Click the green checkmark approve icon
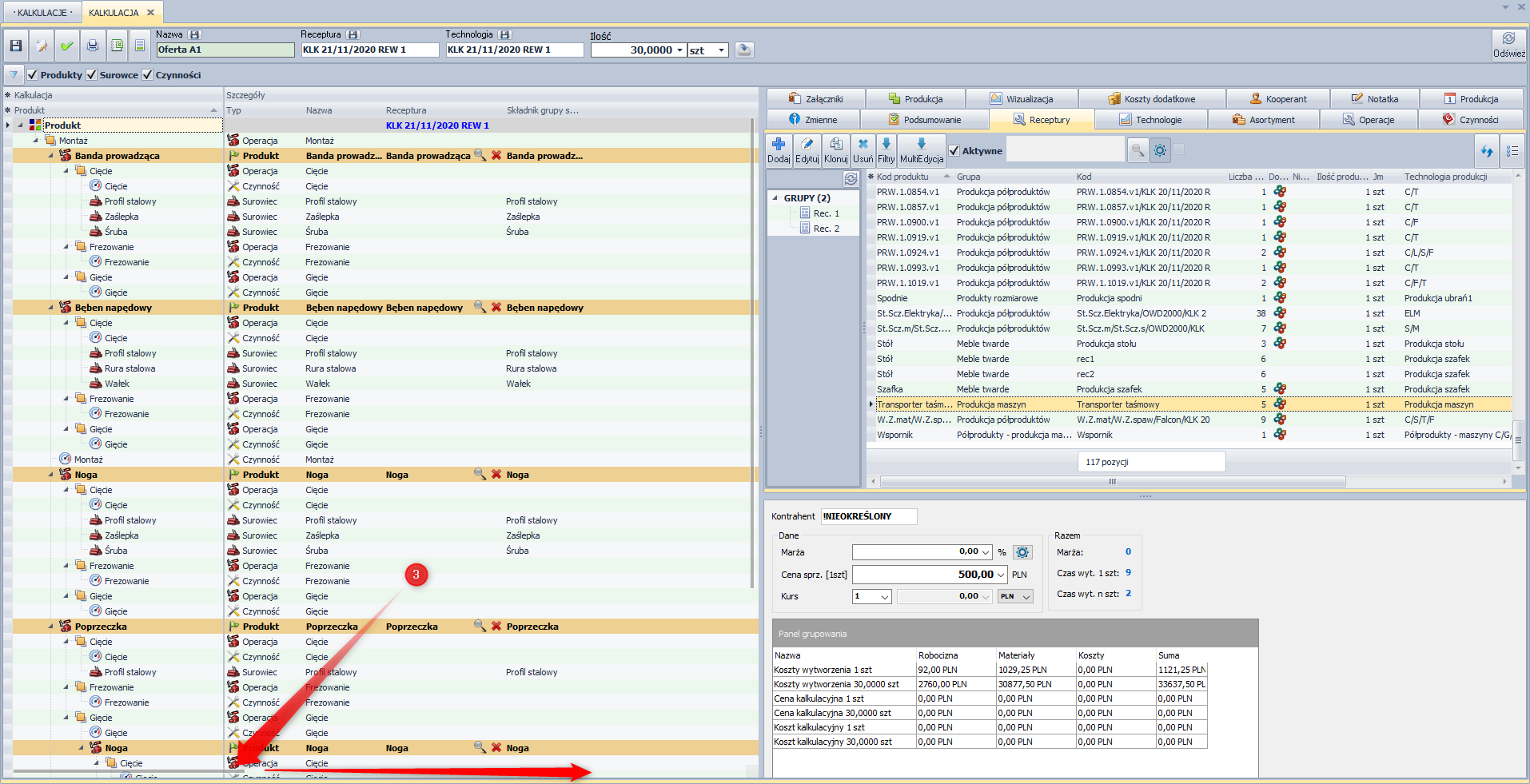The image size is (1530, 784). pos(67,46)
